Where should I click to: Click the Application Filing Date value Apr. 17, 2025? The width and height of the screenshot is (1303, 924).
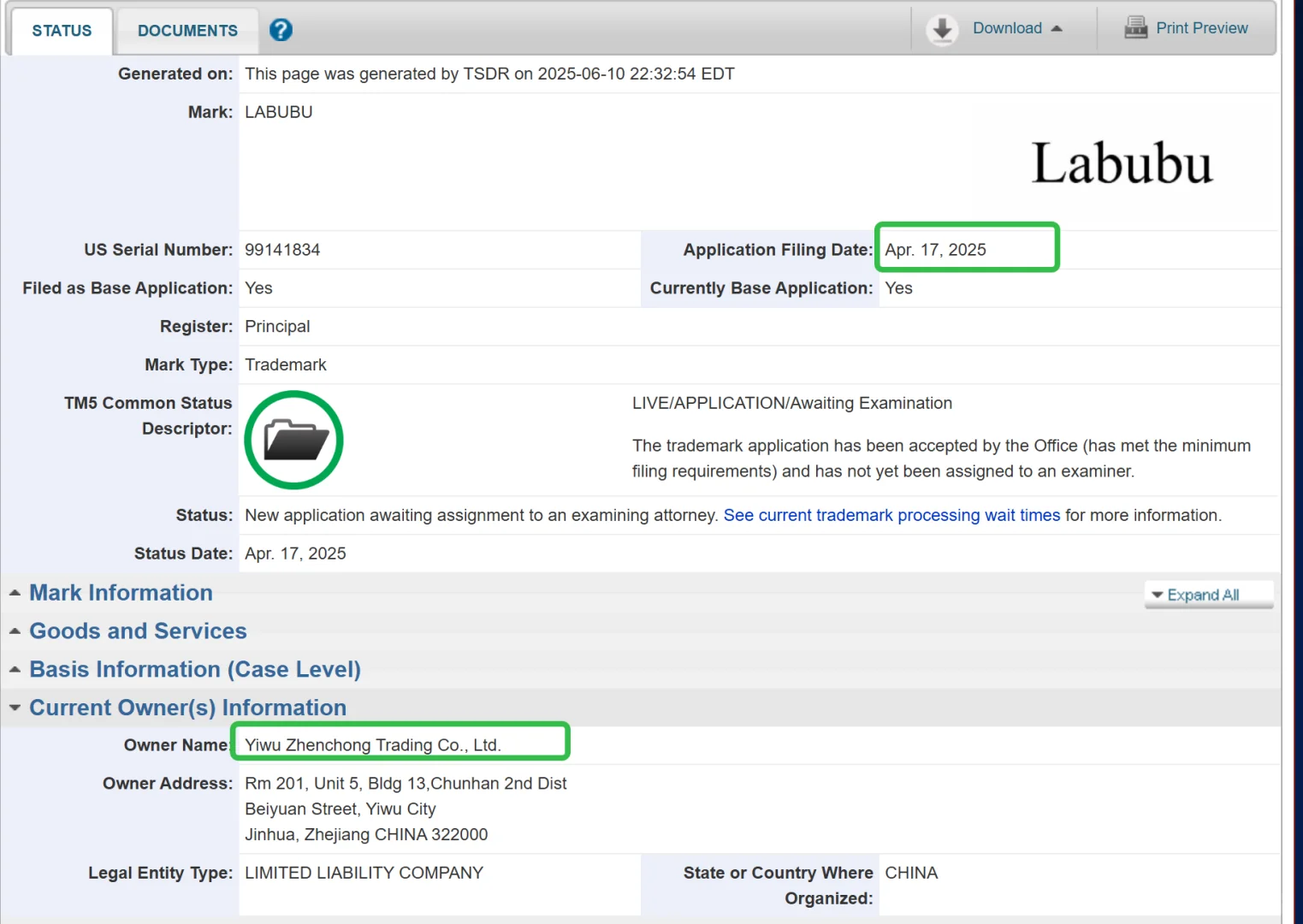point(935,250)
